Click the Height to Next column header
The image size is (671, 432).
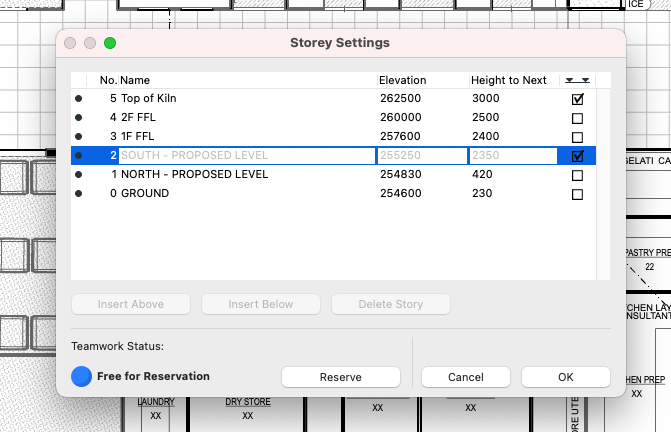click(508, 80)
